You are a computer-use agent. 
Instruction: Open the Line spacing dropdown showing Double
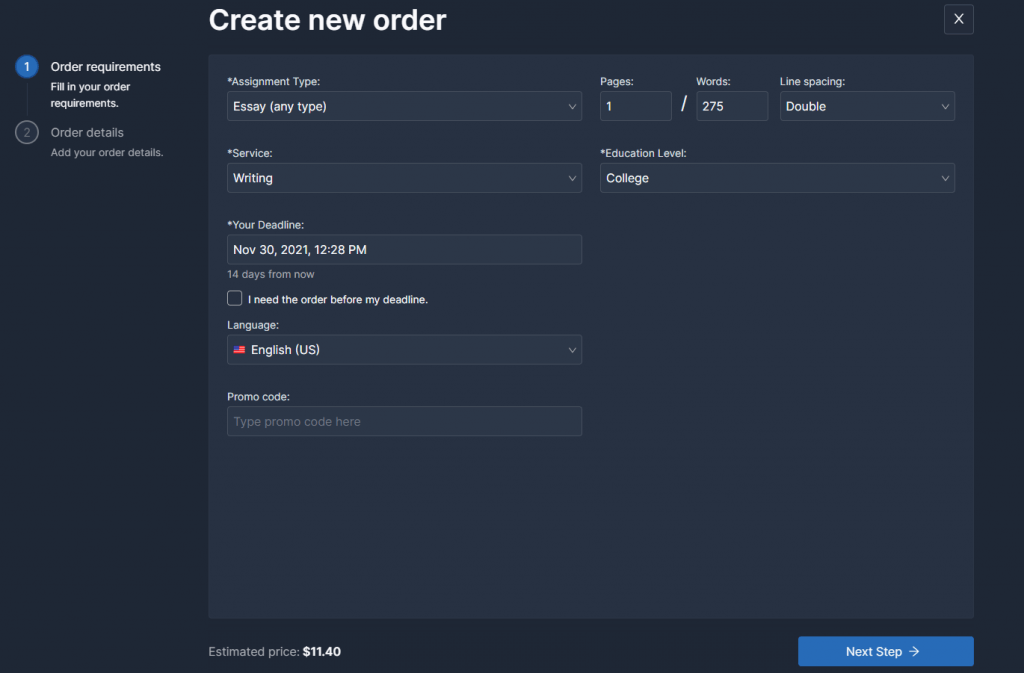pos(866,106)
